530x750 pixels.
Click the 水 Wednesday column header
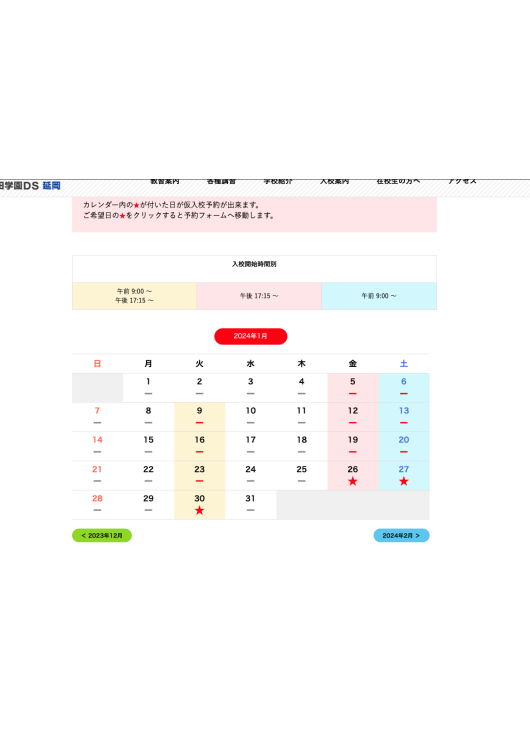pyautogui.click(x=251, y=364)
